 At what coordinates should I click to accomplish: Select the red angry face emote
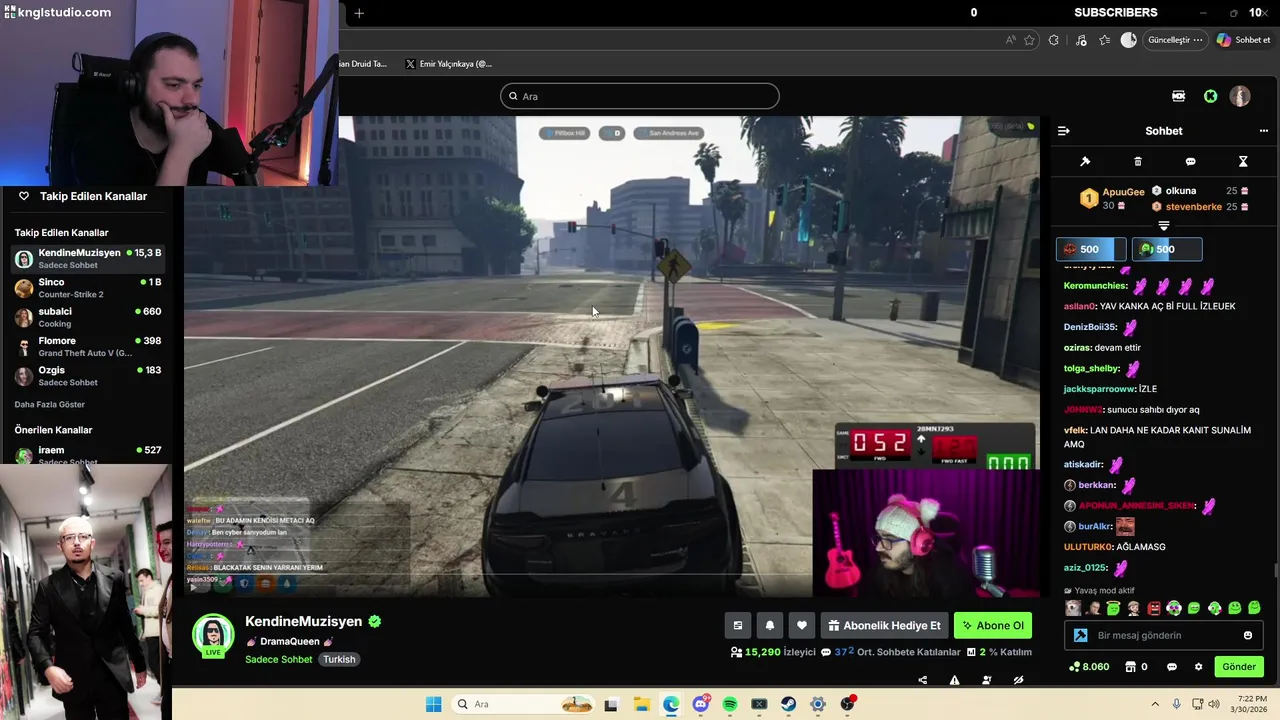(x=1154, y=608)
